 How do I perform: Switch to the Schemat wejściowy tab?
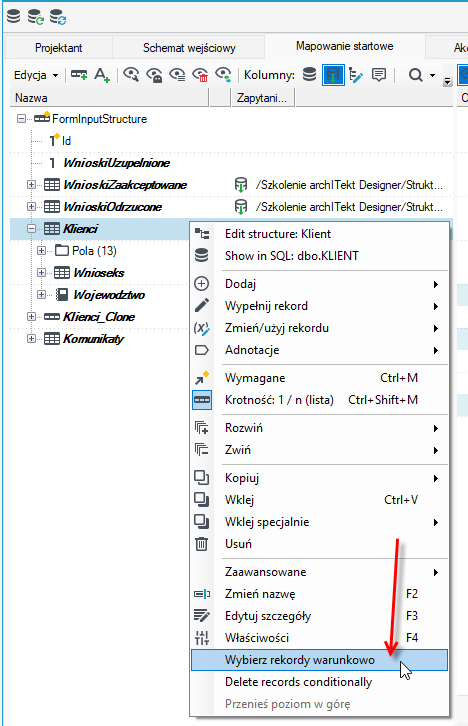[x=189, y=48]
